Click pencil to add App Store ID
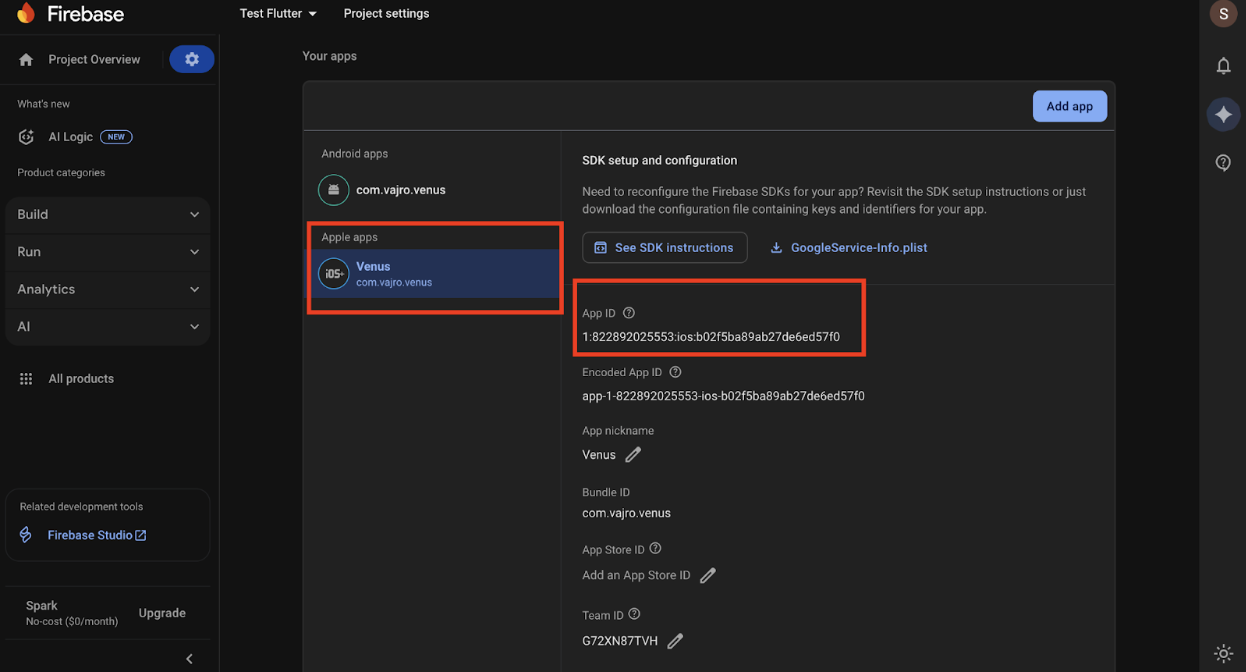Viewport: 1246px width, 672px height. point(708,575)
